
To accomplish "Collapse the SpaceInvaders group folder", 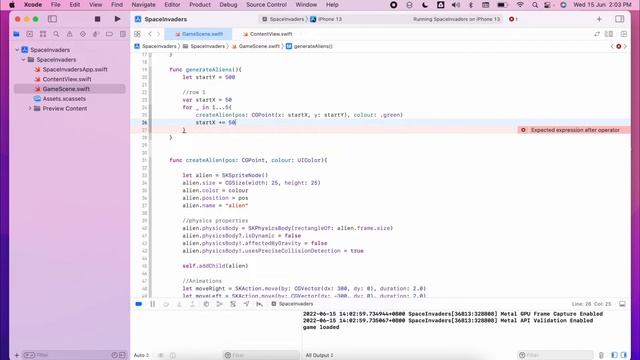I will click(x=23, y=60).
